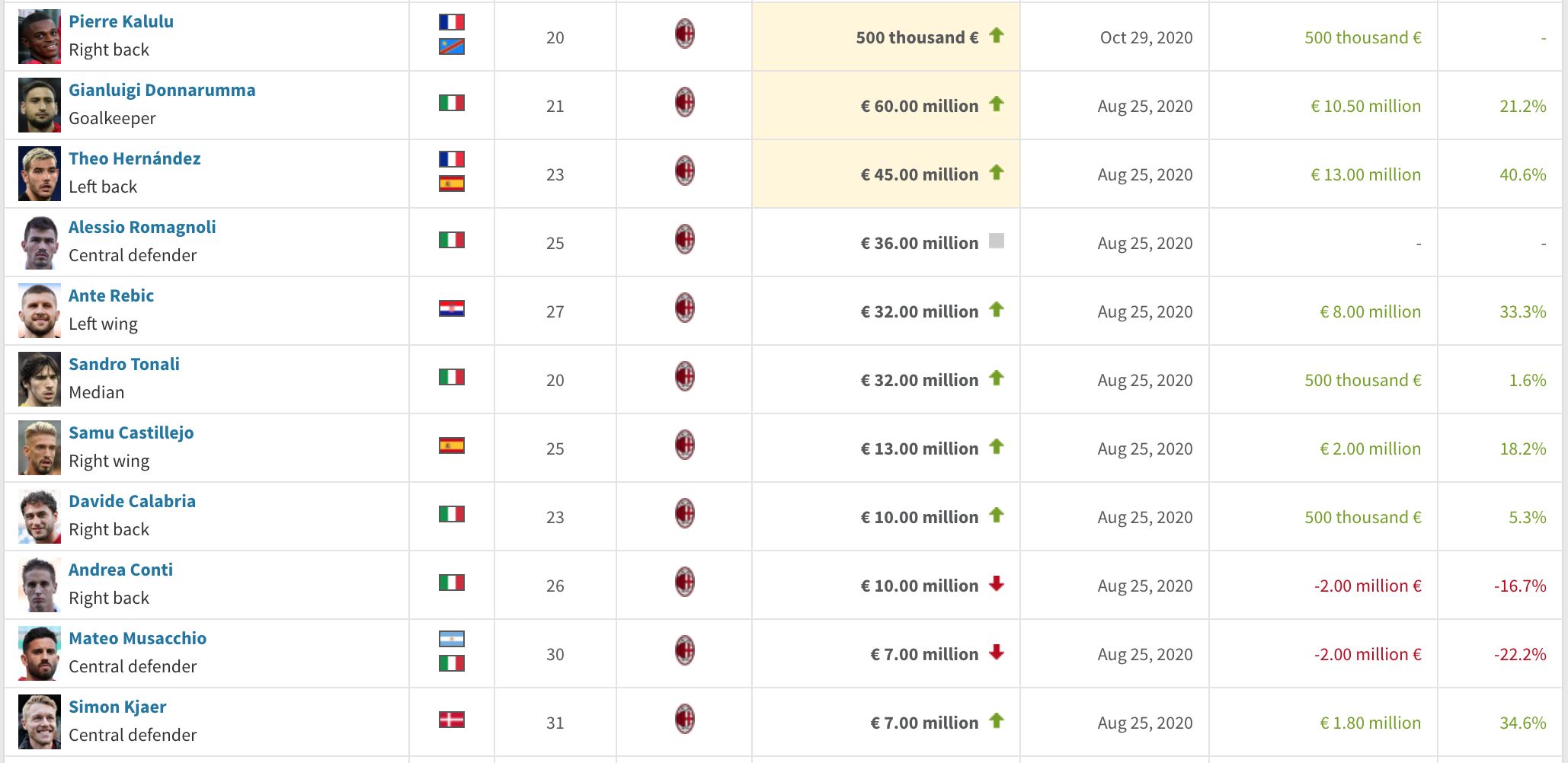Click Ante Rebic's portrait photo
Image resolution: width=1568 pixels, height=763 pixels.
coord(40,311)
